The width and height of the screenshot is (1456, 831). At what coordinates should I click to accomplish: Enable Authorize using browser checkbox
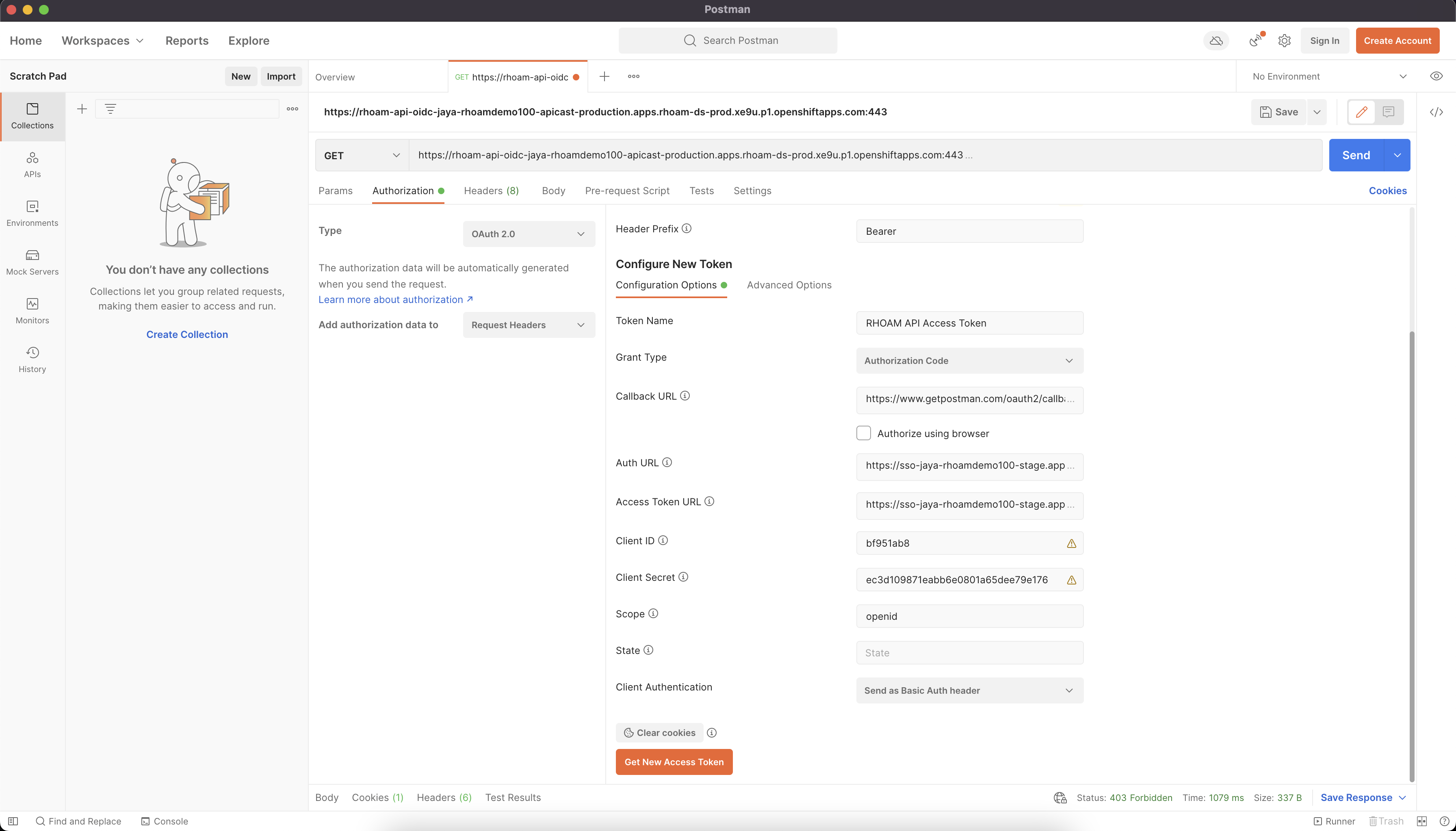click(x=863, y=433)
